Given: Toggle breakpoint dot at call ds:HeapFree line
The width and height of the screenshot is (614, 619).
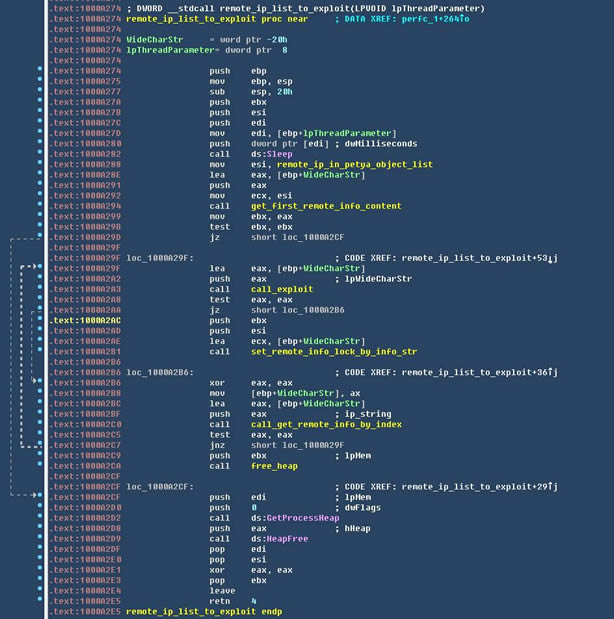Looking at the screenshot, I should 40,538.
